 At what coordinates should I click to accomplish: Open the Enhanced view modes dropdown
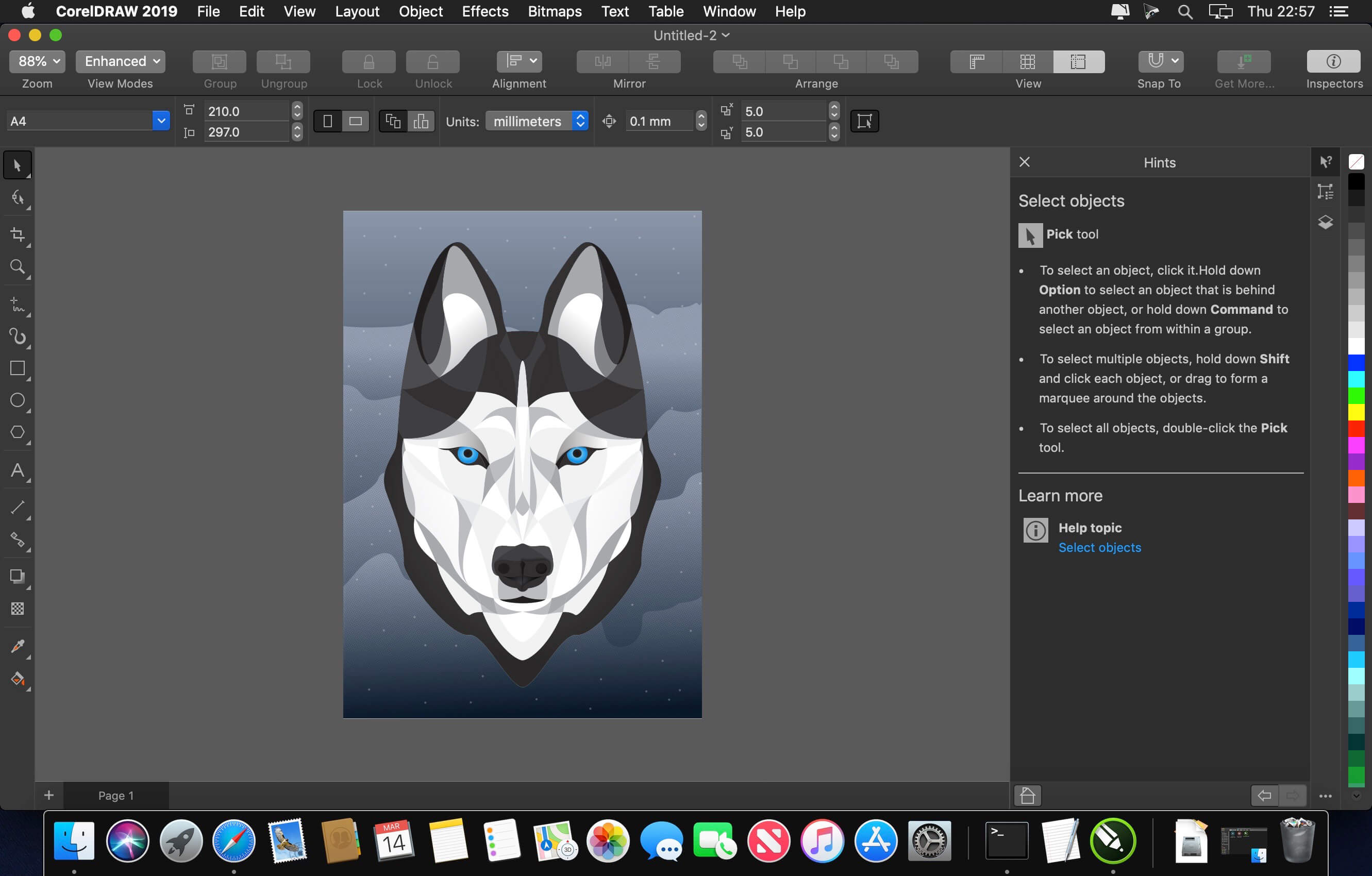click(x=120, y=61)
